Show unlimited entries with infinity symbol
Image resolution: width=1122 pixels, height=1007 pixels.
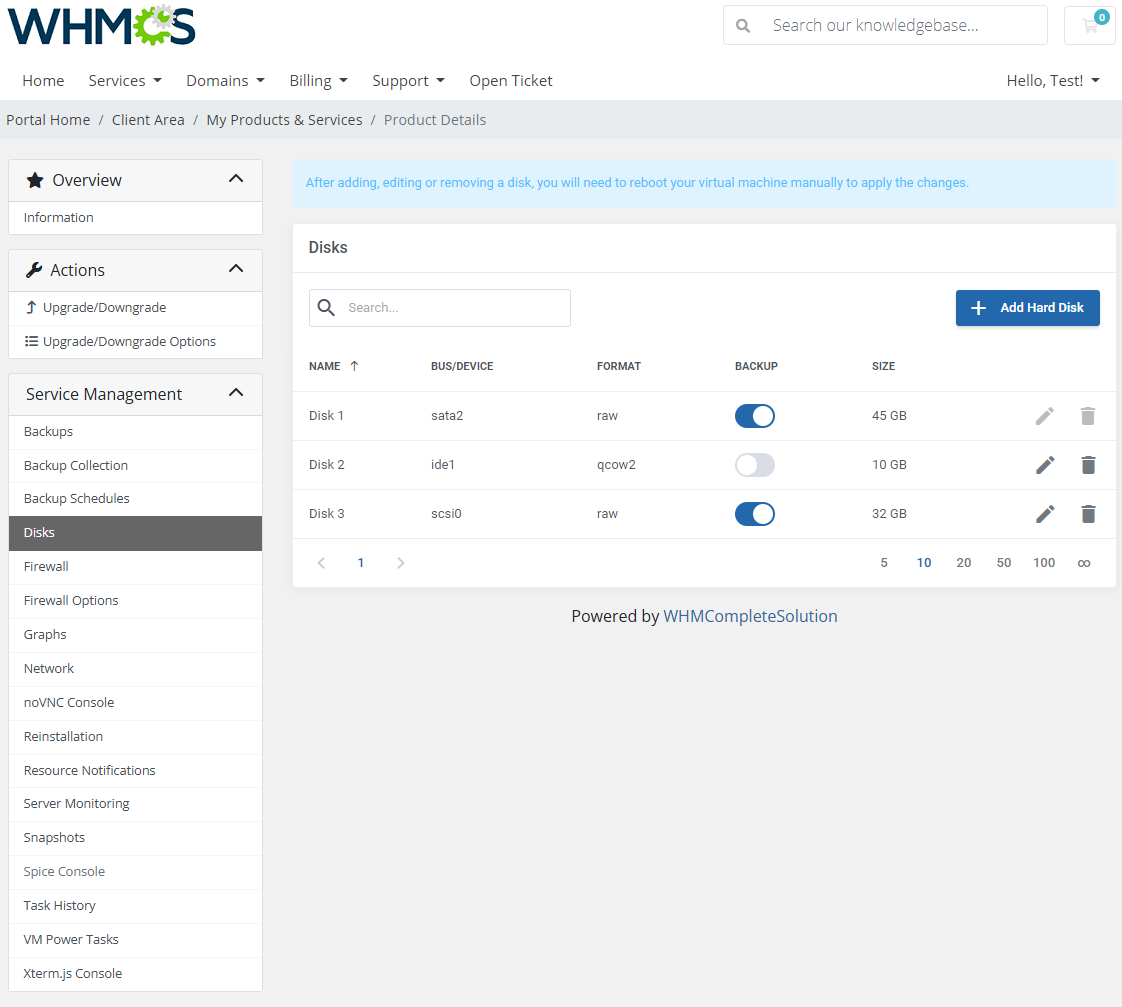point(1084,563)
